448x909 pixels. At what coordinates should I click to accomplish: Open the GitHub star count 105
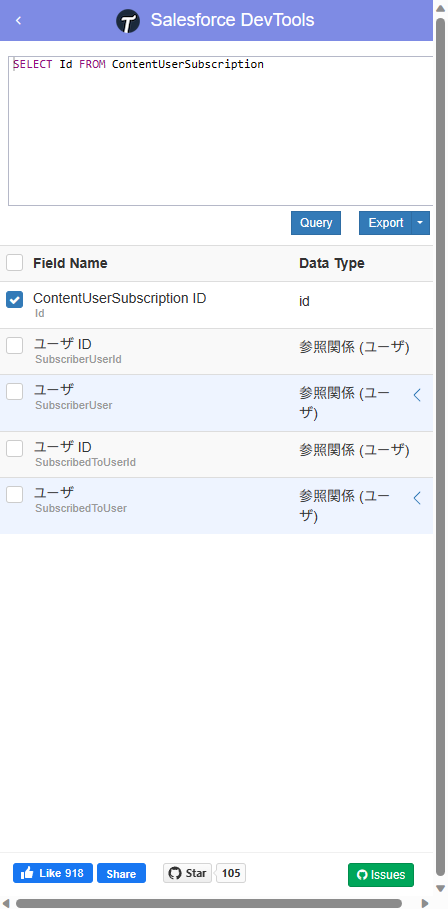point(231,873)
